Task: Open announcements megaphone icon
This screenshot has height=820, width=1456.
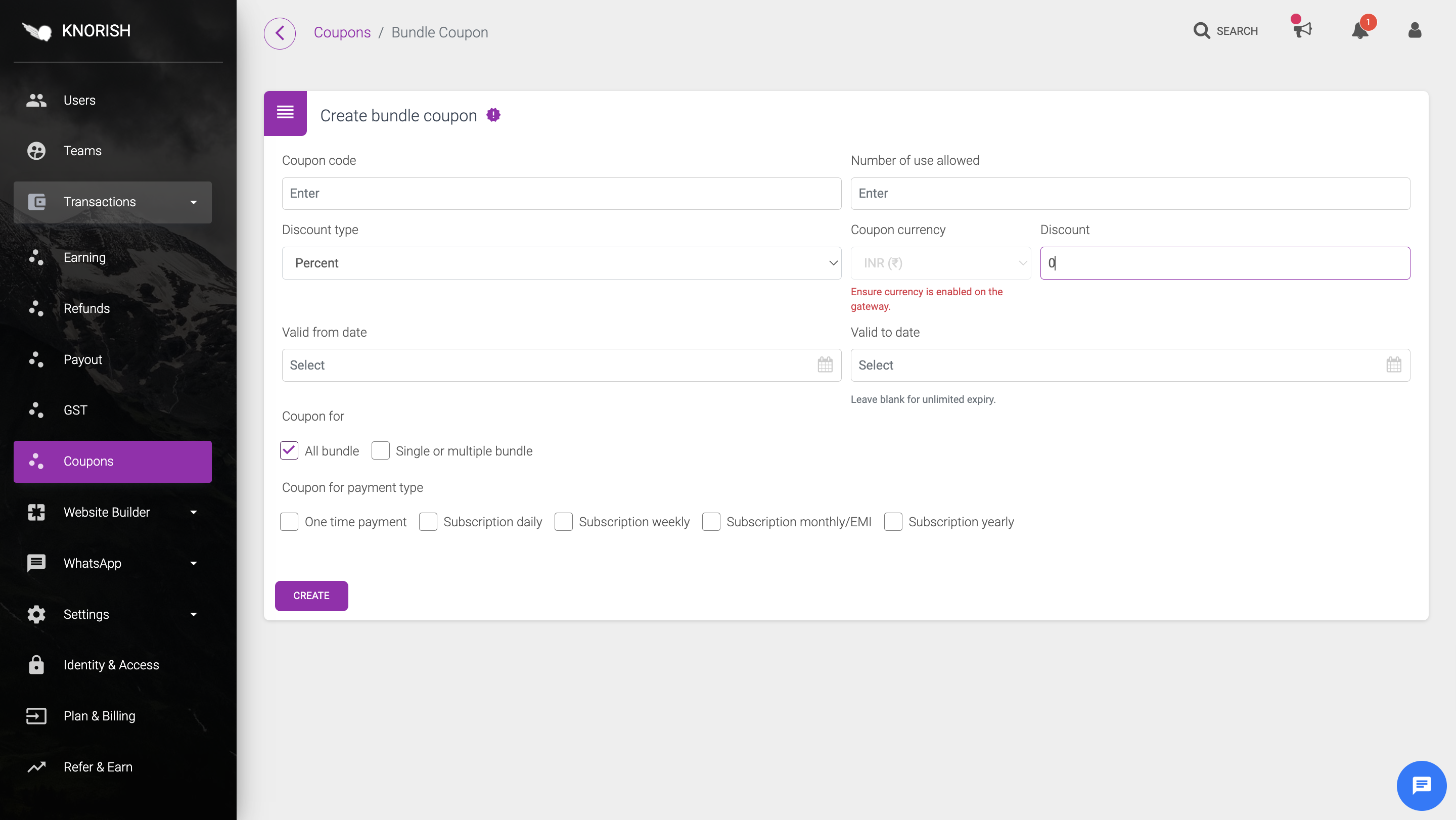Action: [x=1302, y=28]
